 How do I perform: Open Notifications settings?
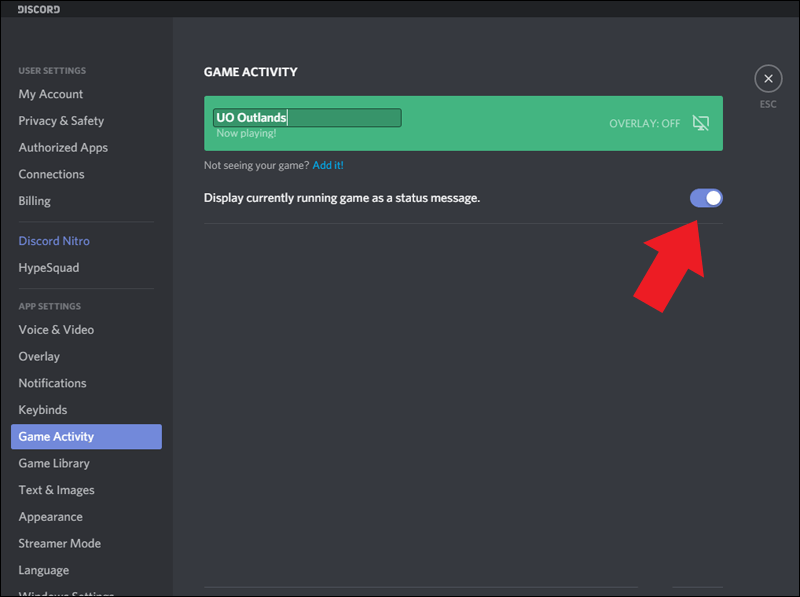coord(52,383)
